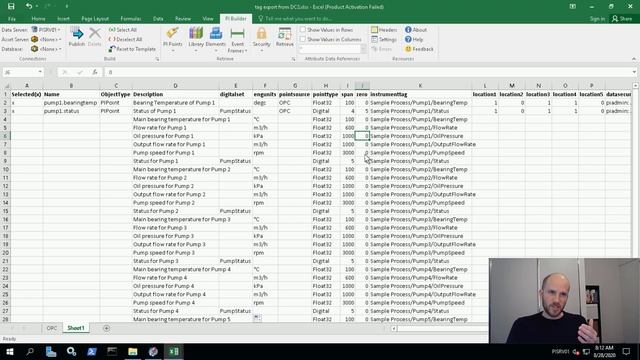Switch to the Page Layout tab
640x360 pixels.
[95, 19]
